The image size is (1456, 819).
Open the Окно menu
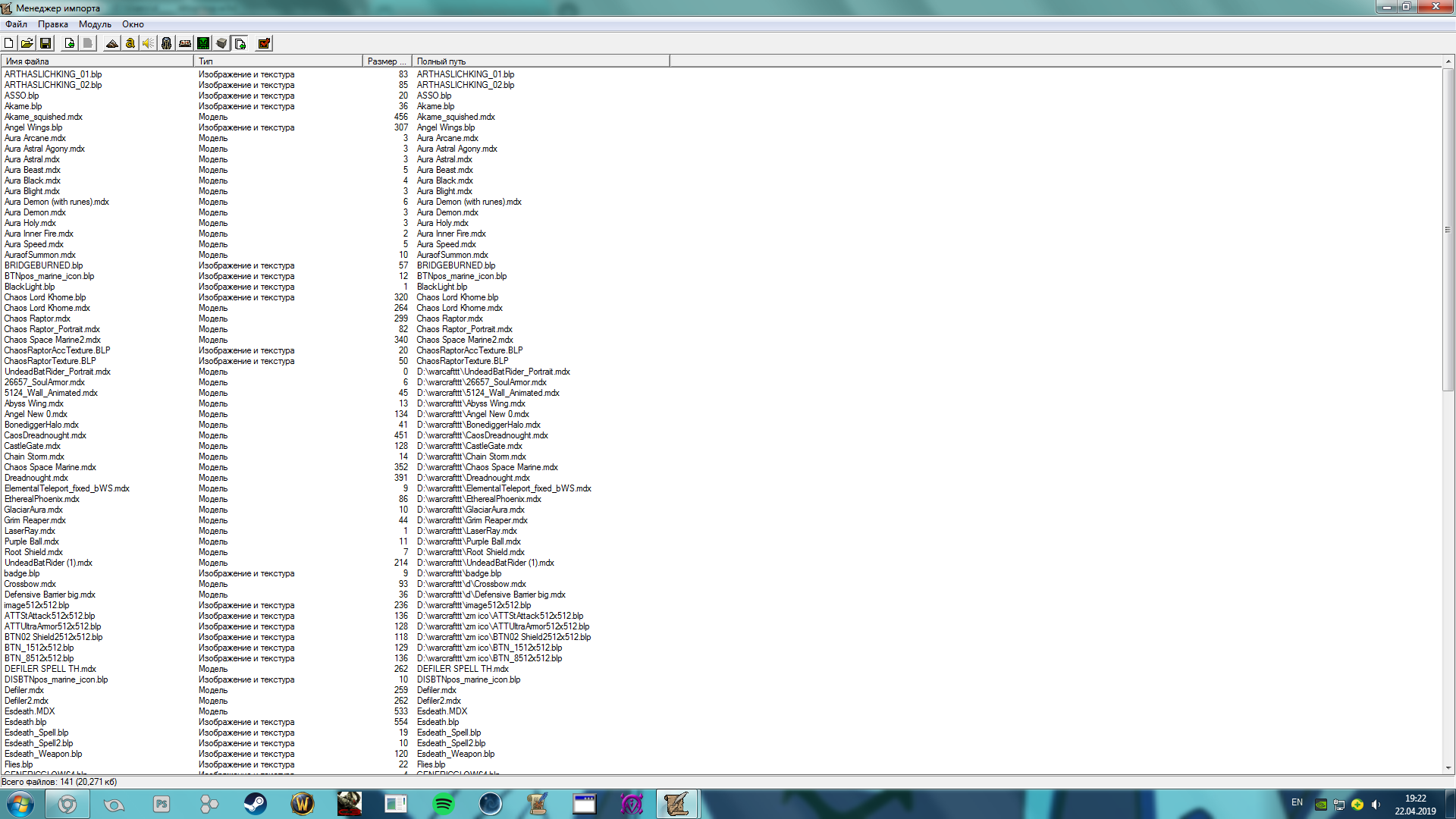133,24
